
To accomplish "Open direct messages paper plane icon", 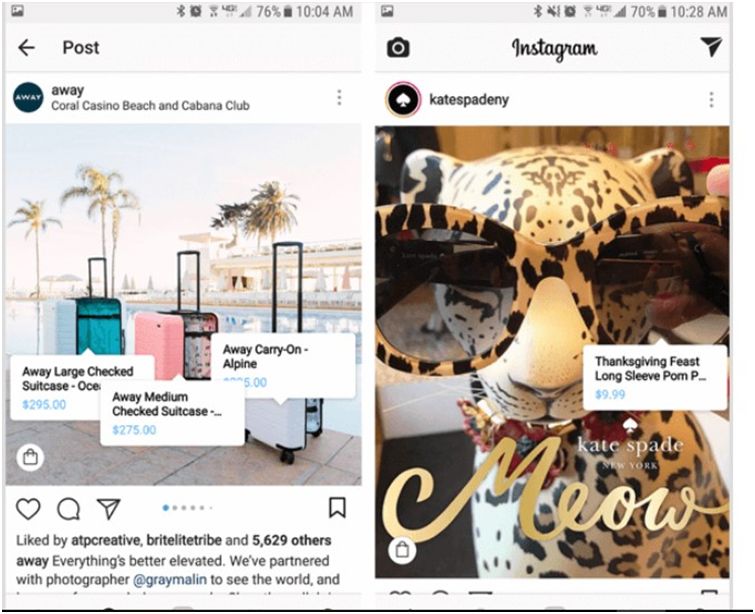I will point(711,46).
